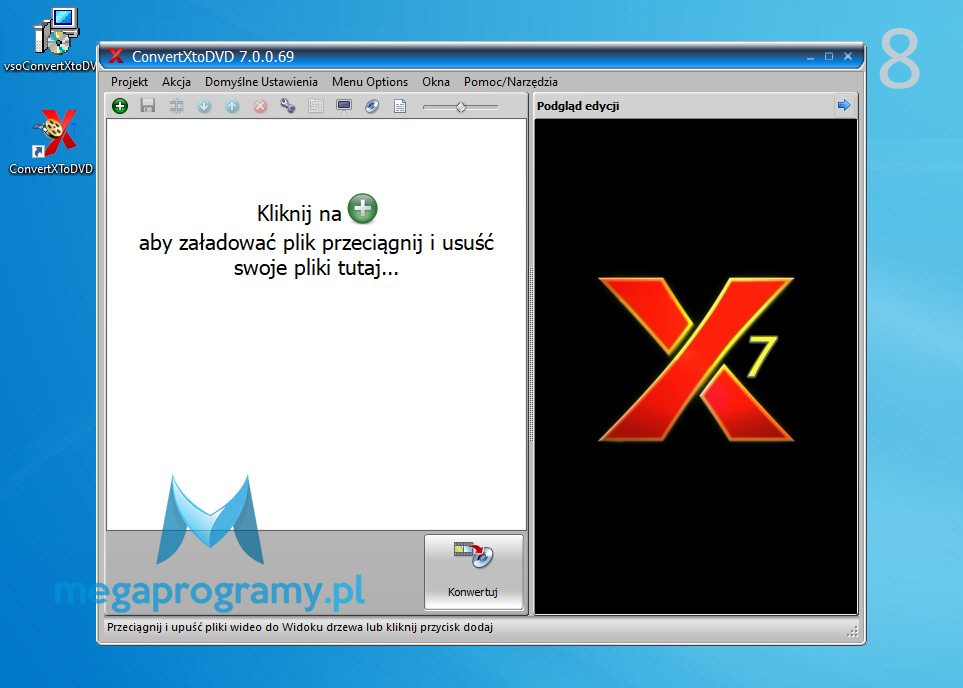The height and width of the screenshot is (688, 963).
Task: Click the Konwertuj button
Action: [x=474, y=572]
